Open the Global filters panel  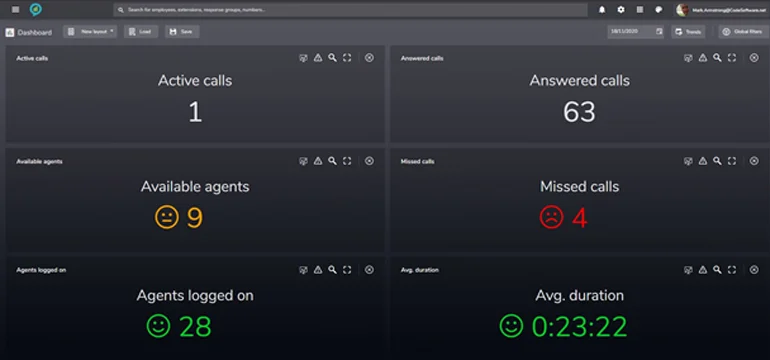click(742, 32)
